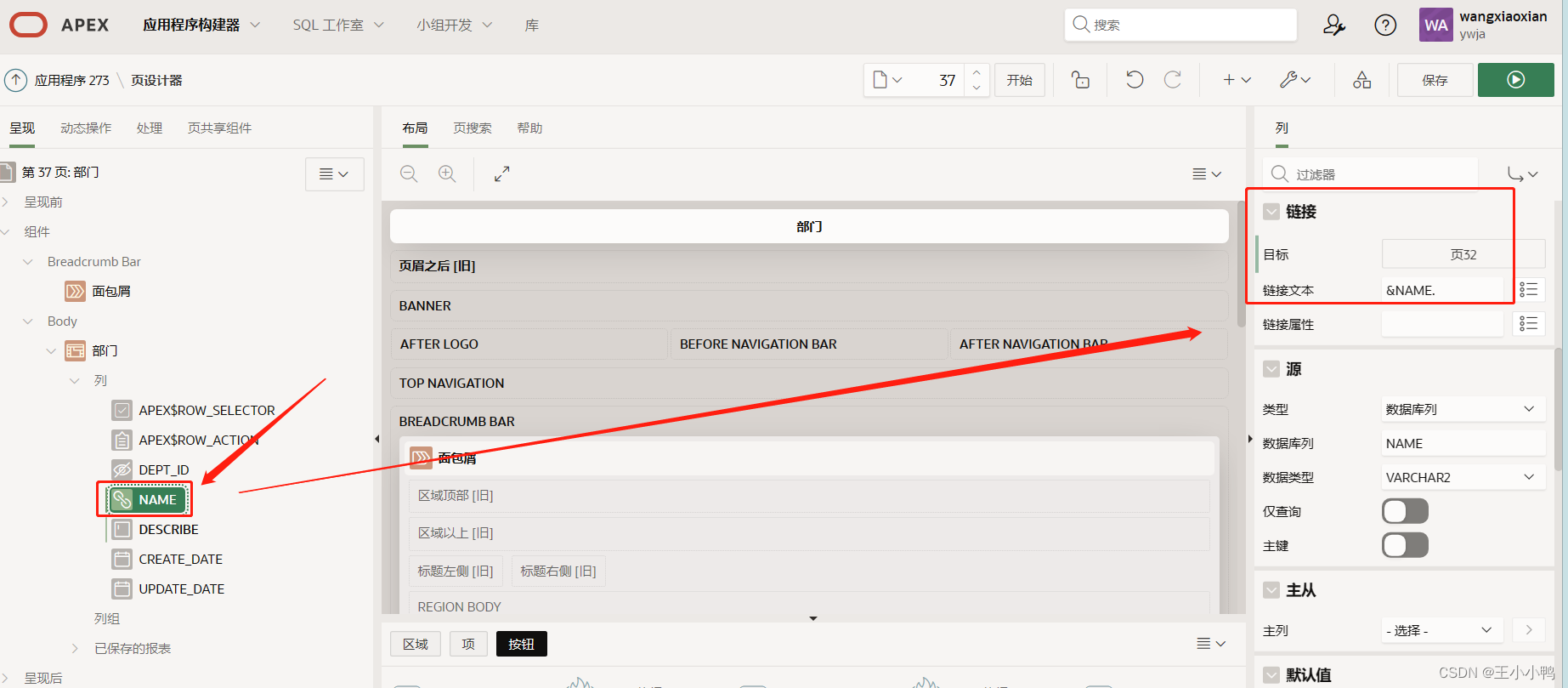Expand the 已保存的报表 node
The image size is (1568, 688).
pos(75,648)
